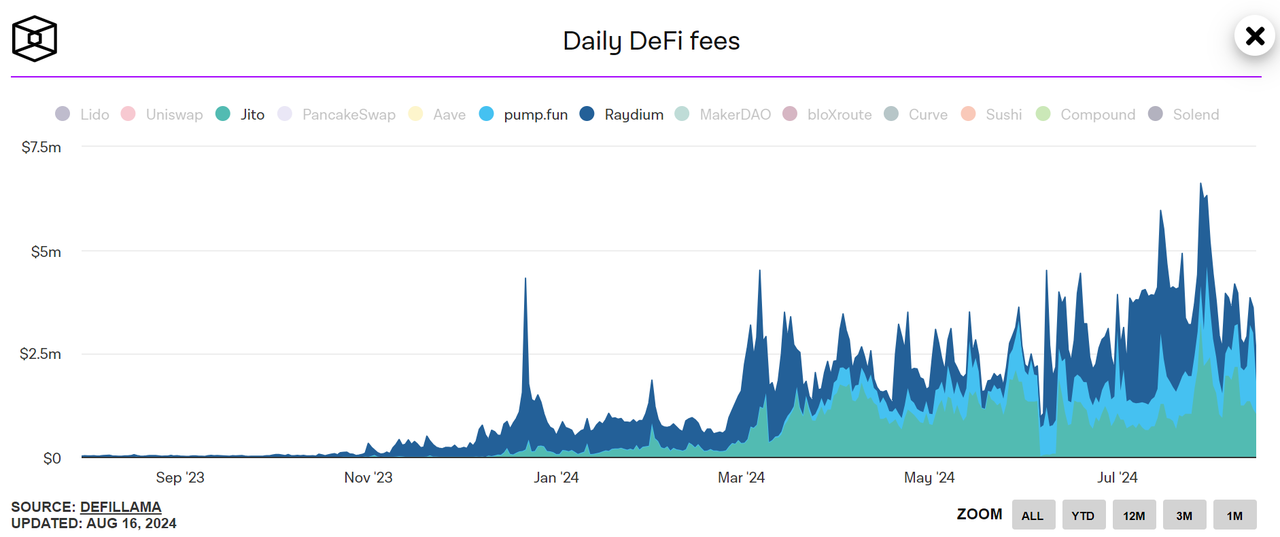Open the DEFILLAMA source link
This screenshot has height=537, width=1280.
point(120,507)
